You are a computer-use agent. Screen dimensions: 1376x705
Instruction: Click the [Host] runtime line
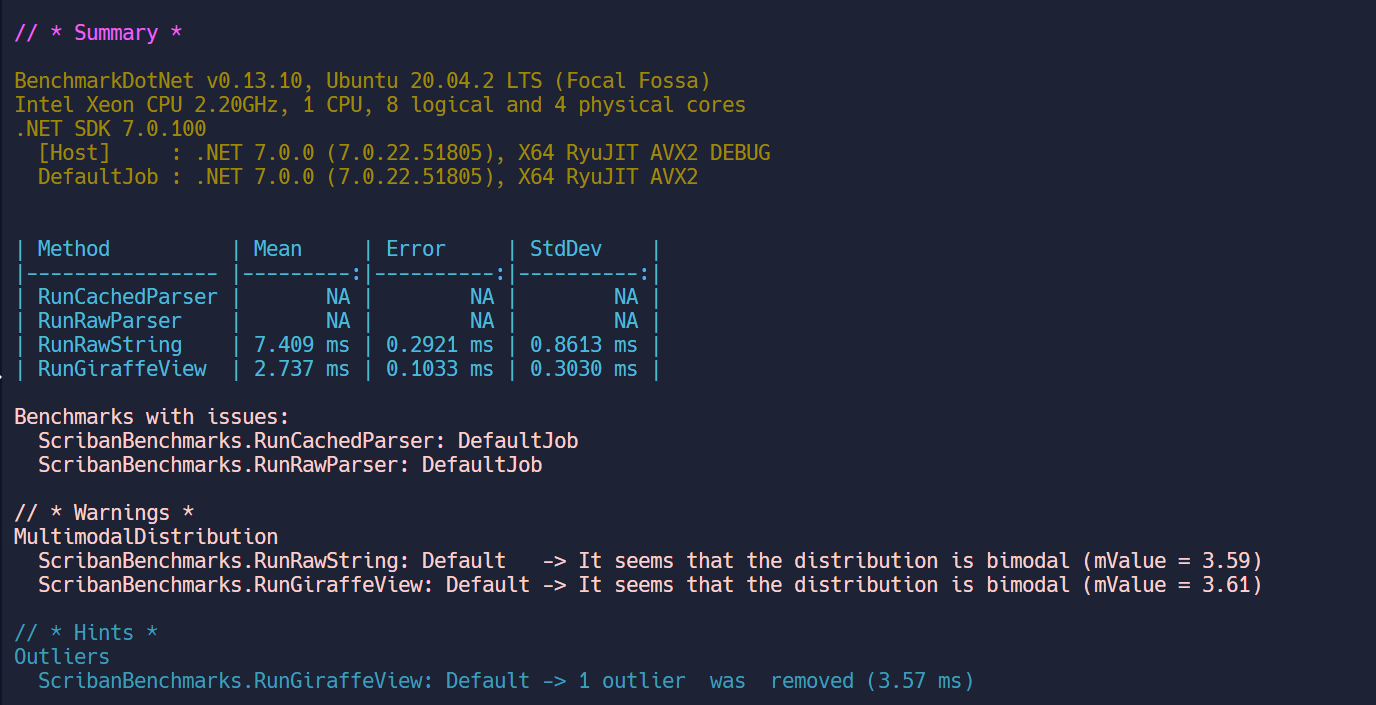coord(403,153)
